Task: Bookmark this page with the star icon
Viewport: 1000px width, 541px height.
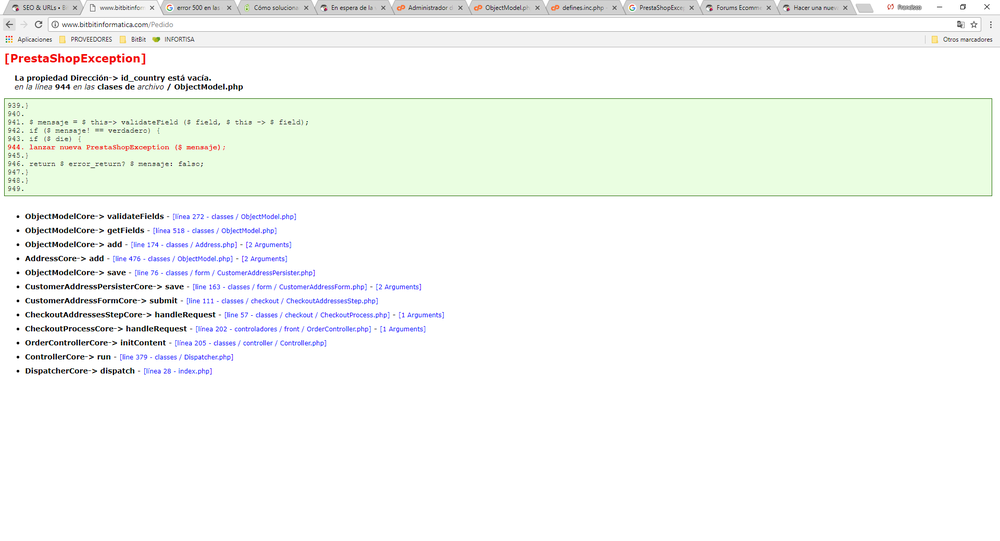Action: pos(974,24)
